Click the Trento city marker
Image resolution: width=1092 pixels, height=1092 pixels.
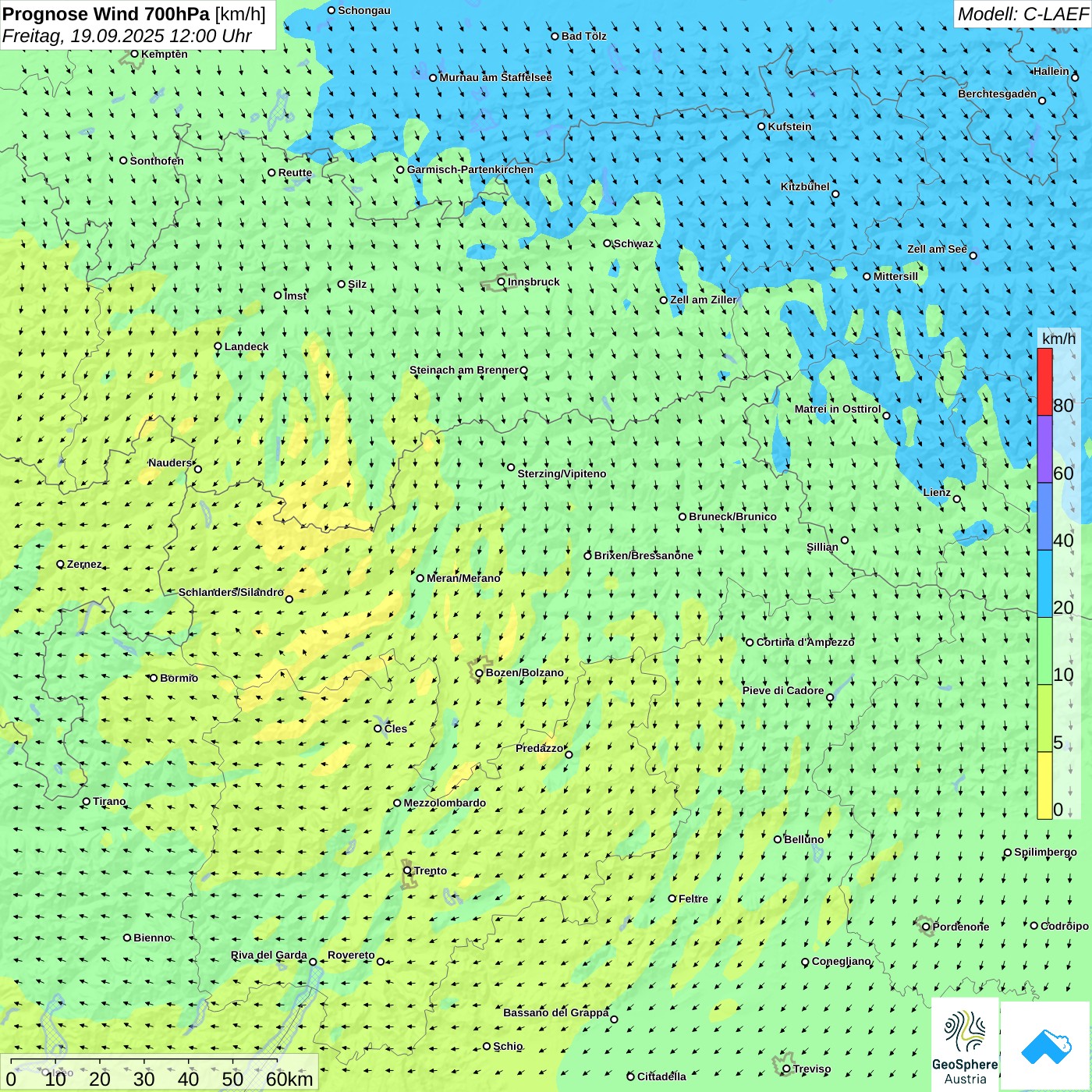(x=407, y=870)
